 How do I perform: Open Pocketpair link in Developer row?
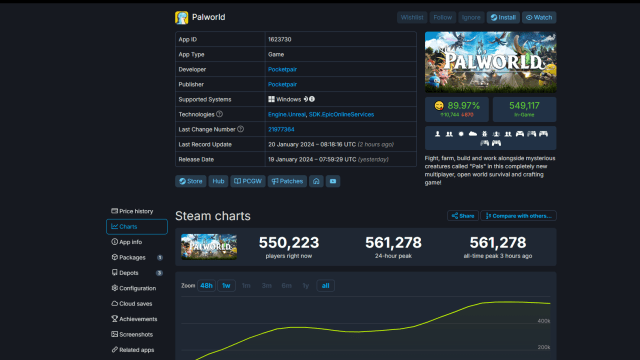coord(282,69)
